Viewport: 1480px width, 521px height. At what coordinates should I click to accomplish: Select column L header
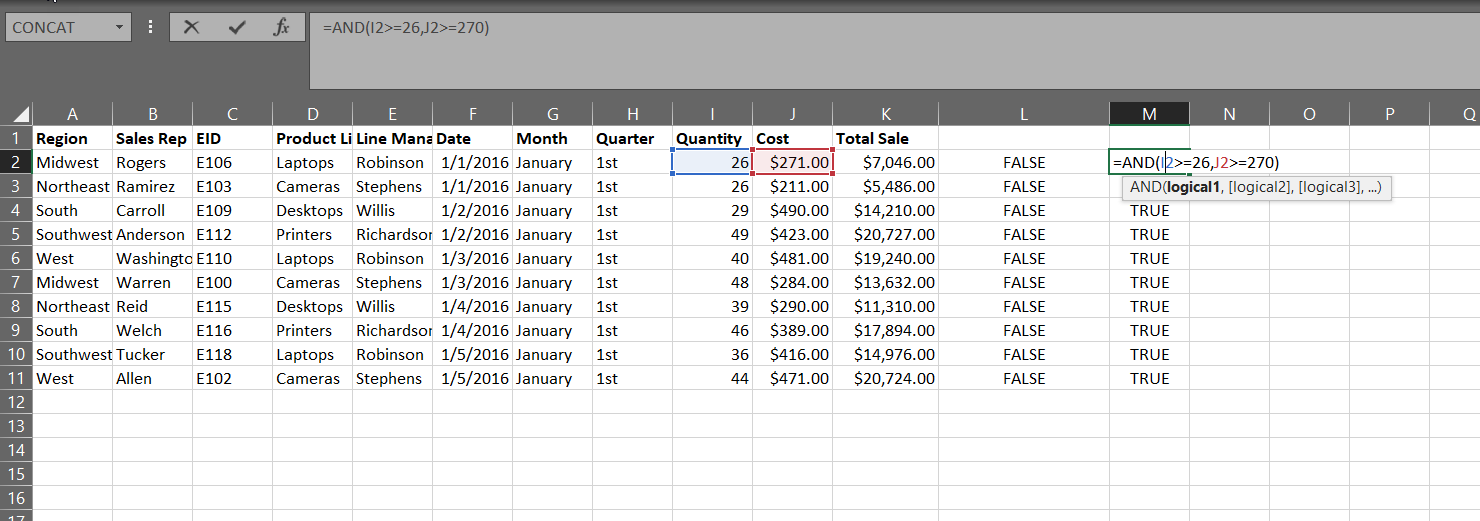[x=1024, y=114]
